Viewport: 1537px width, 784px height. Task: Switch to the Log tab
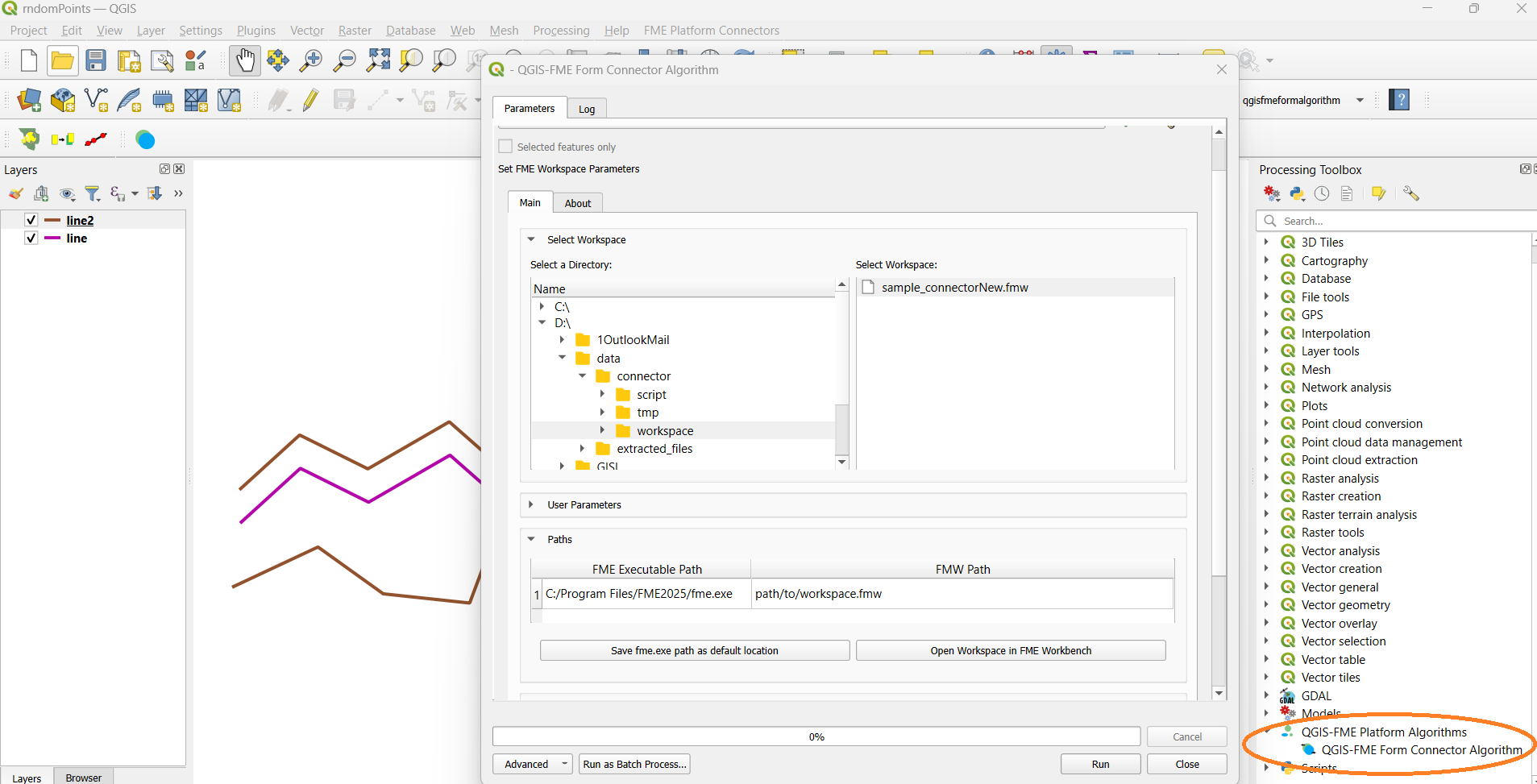(587, 109)
